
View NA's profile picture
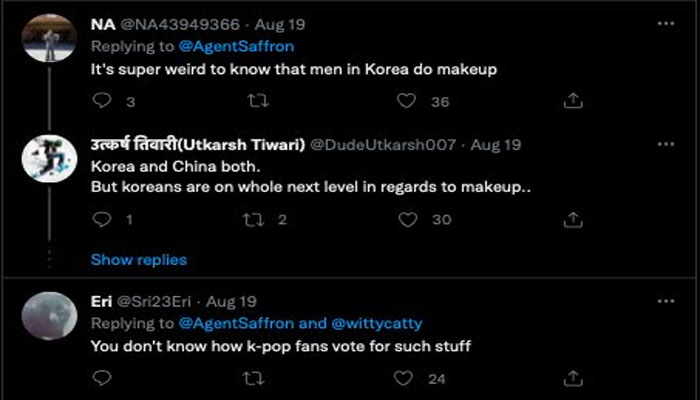coord(49,38)
